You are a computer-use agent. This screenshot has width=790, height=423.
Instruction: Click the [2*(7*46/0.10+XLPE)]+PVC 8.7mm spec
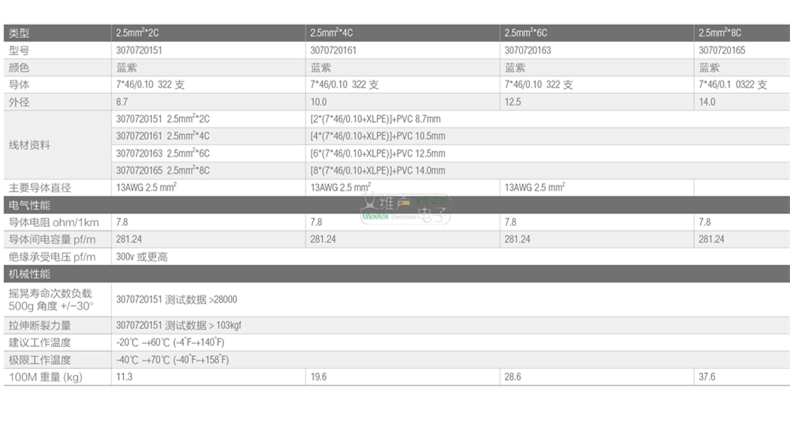[x=375, y=119]
